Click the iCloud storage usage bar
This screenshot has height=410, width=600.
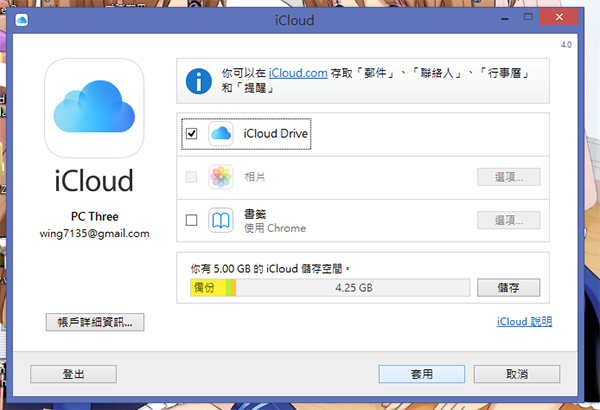[x=329, y=288]
